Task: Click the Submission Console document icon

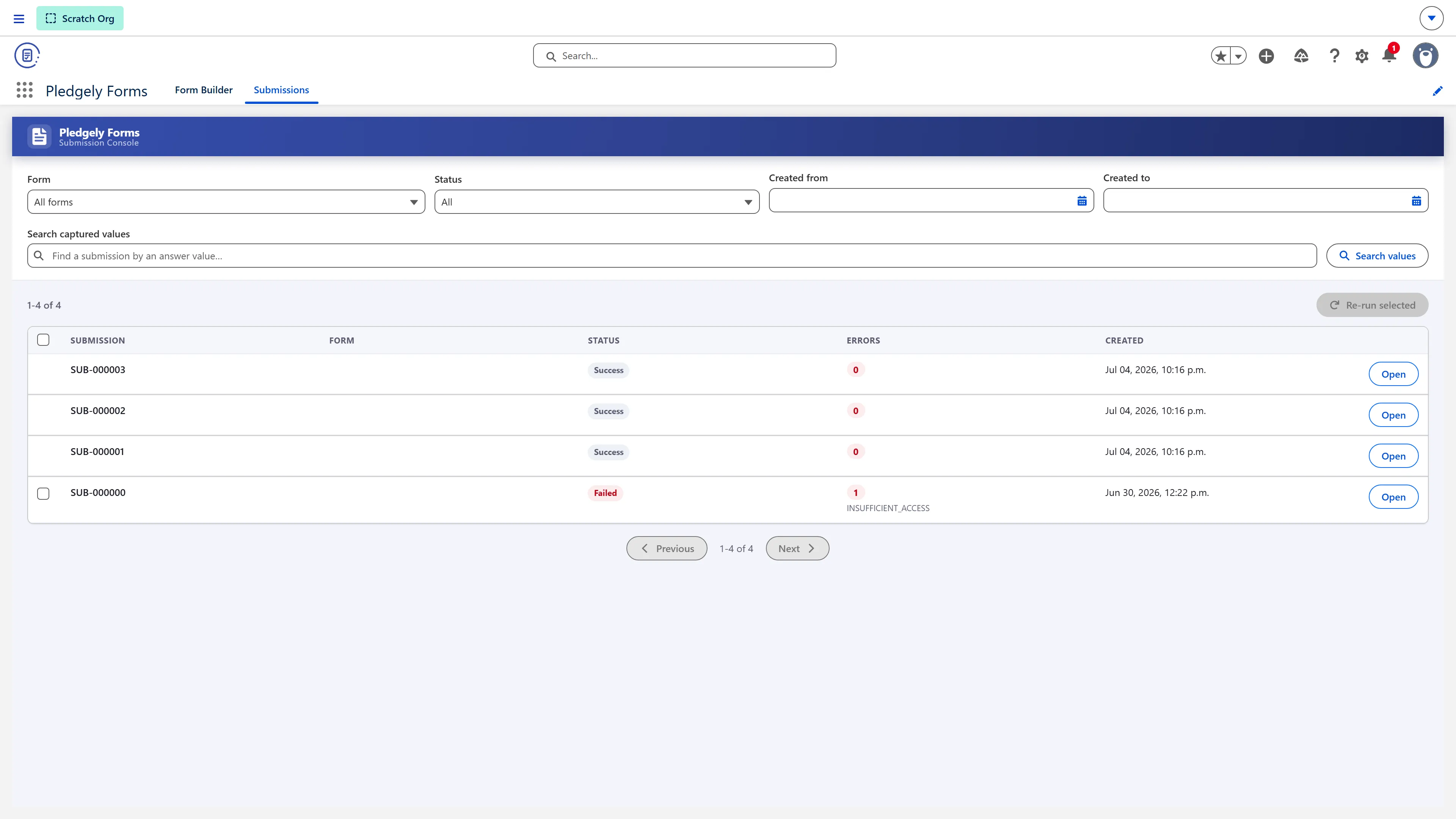Action: pos(39,136)
